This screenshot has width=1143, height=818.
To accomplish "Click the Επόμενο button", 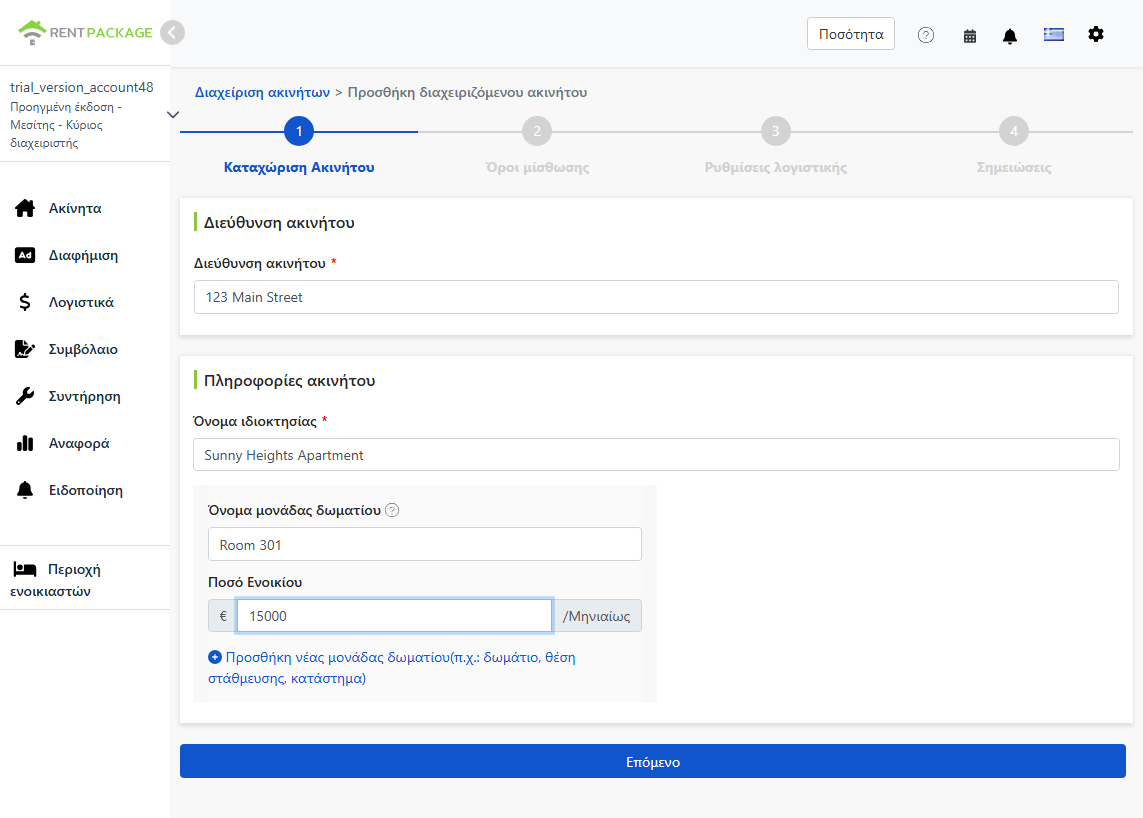I will pyautogui.click(x=652, y=761).
